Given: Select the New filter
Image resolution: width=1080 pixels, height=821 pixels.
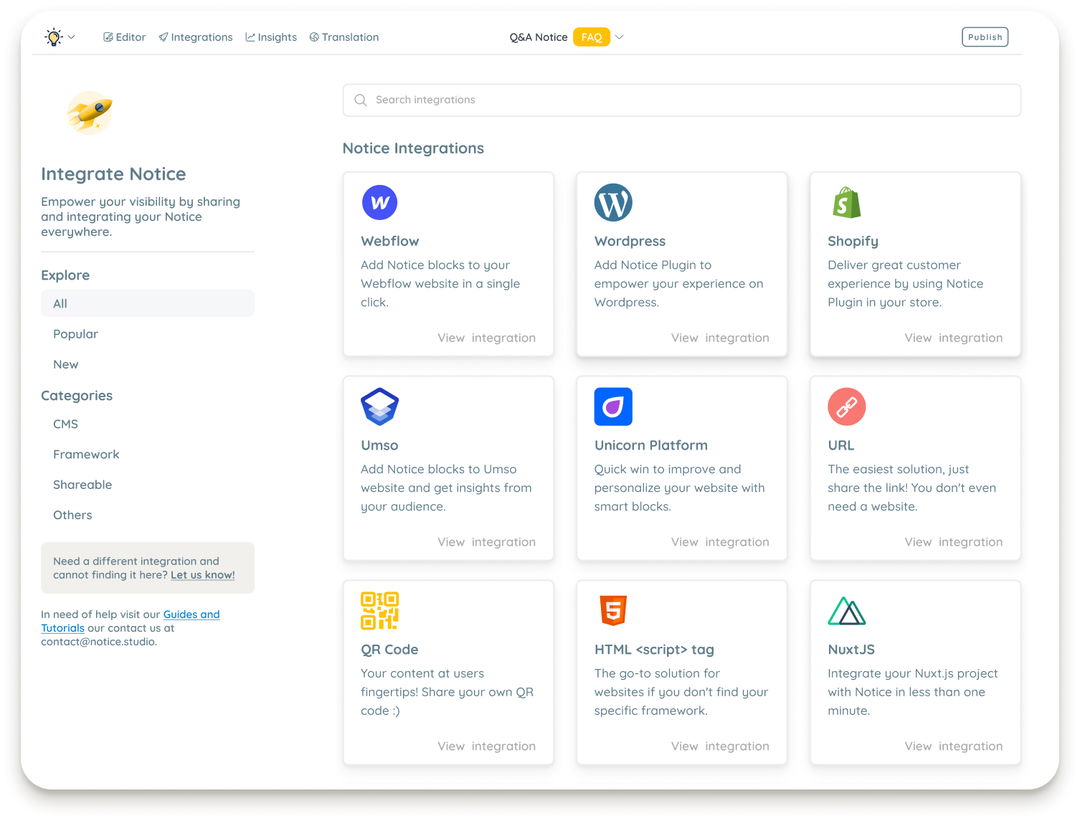Looking at the screenshot, I should 65,364.
